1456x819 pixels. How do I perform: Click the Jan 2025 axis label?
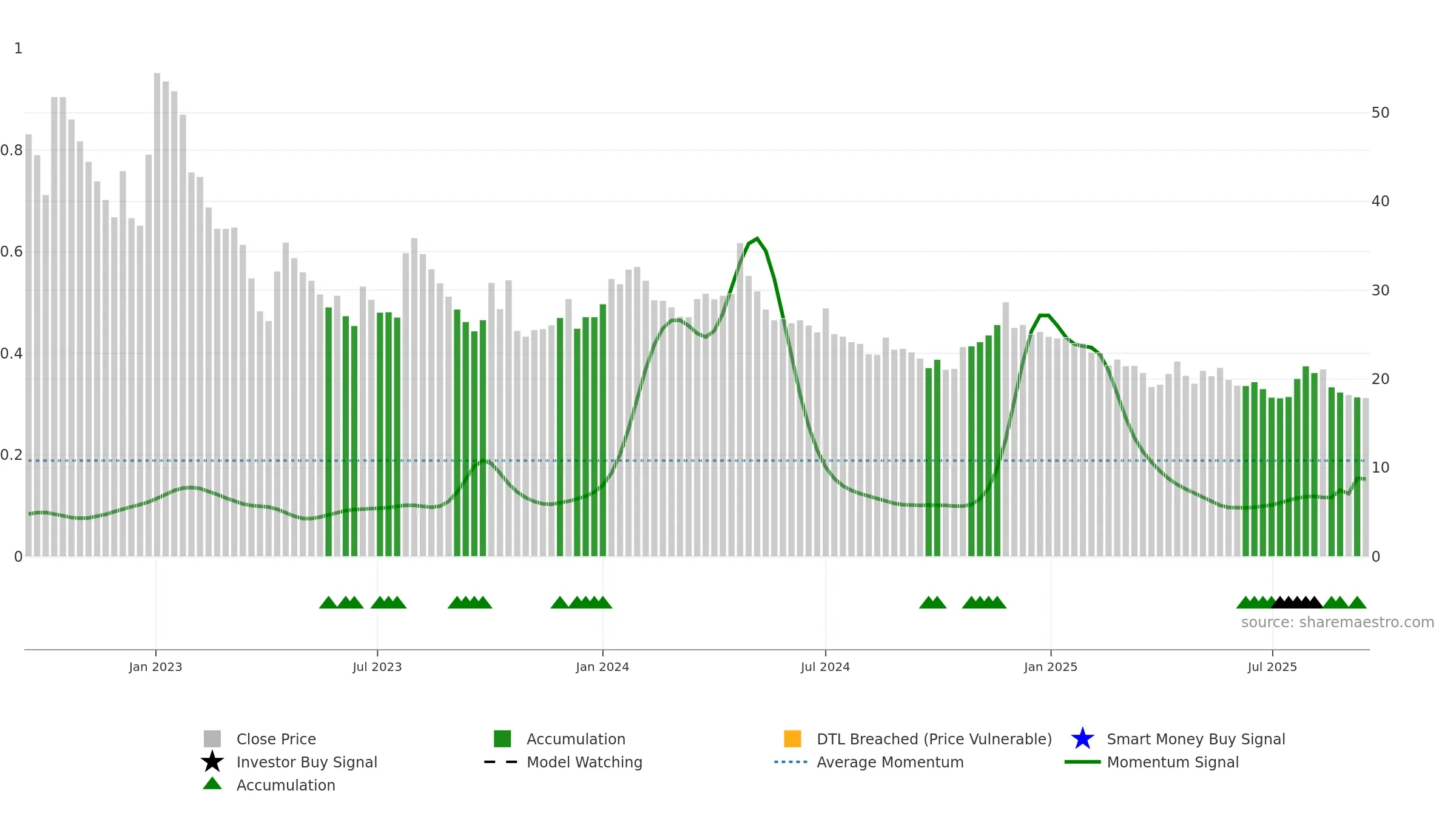1051,667
